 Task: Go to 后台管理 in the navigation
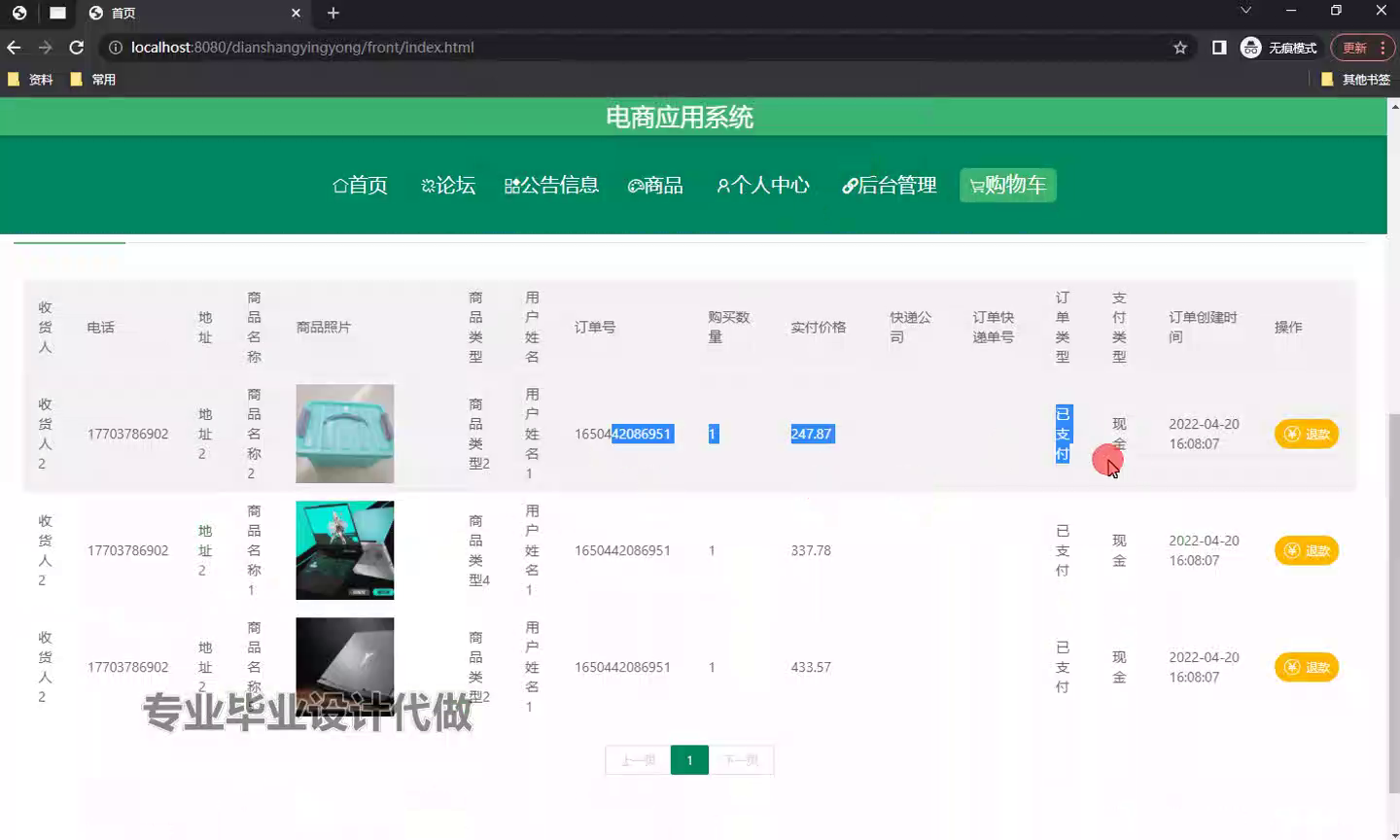(890, 185)
